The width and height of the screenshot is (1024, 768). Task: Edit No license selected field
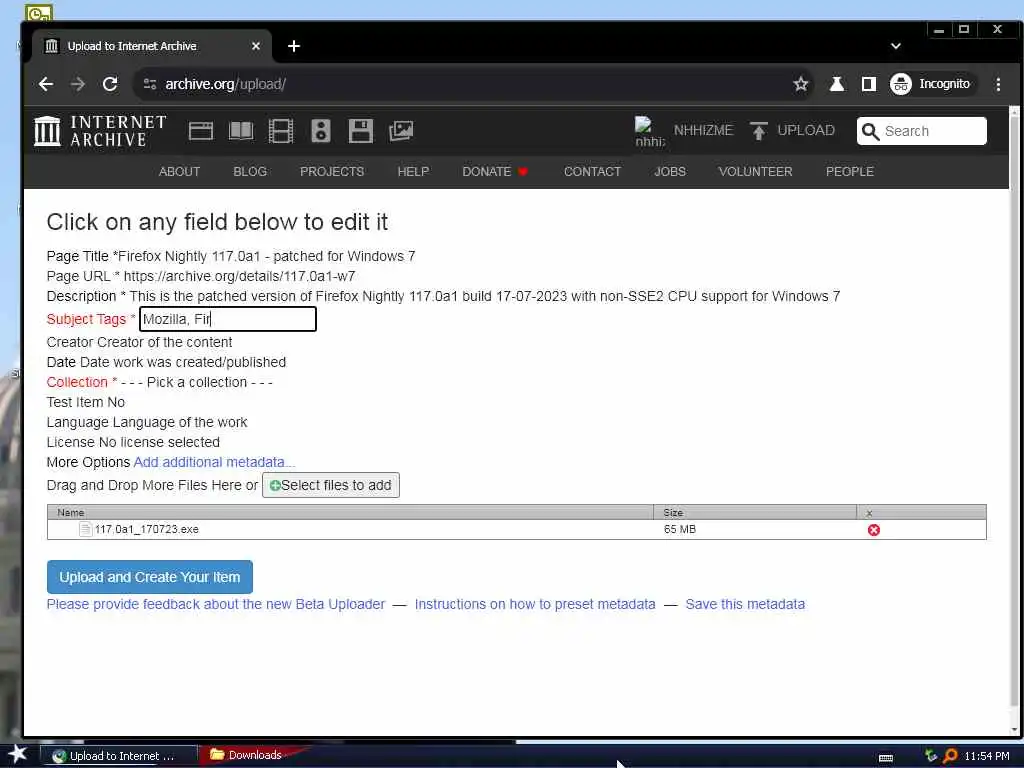159,442
